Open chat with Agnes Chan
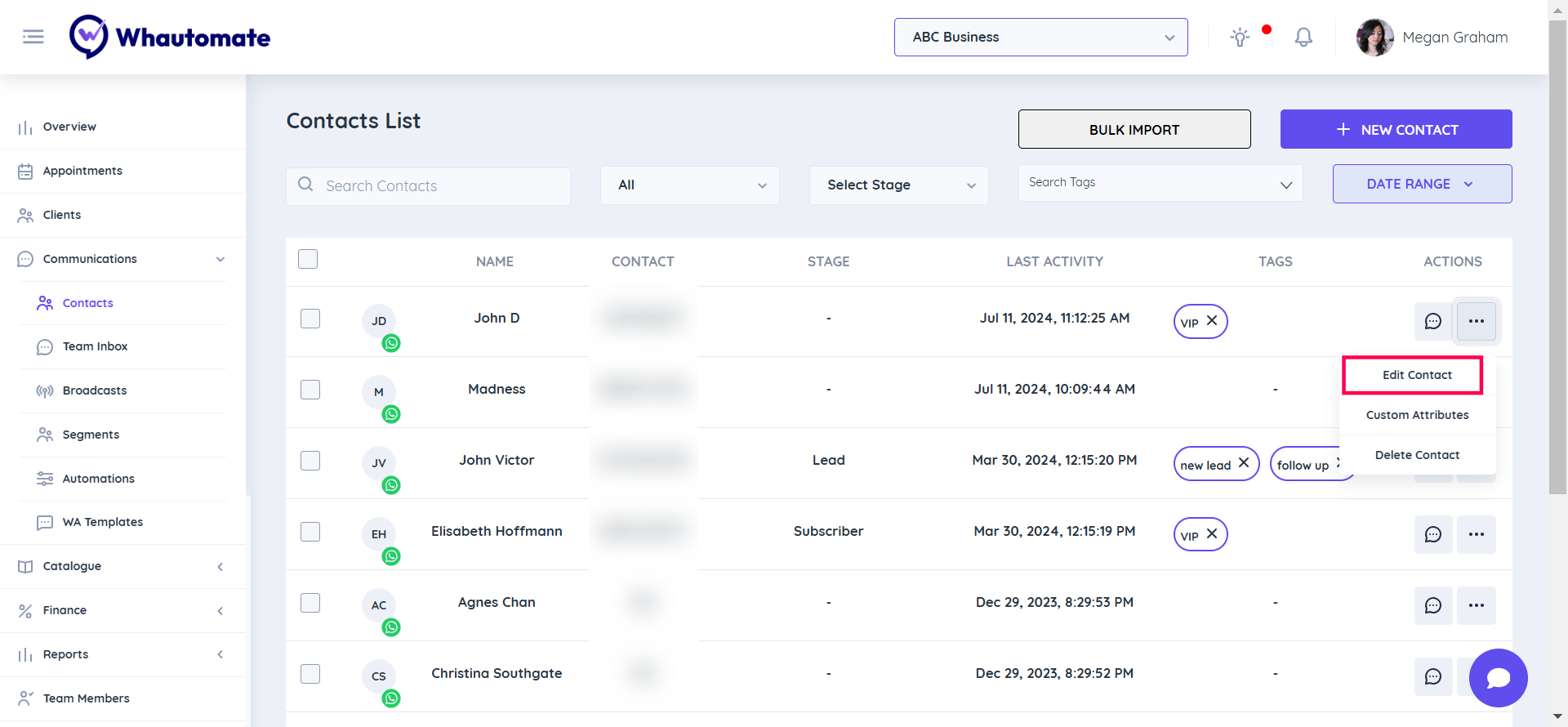Image resolution: width=1568 pixels, height=727 pixels. (1432, 605)
